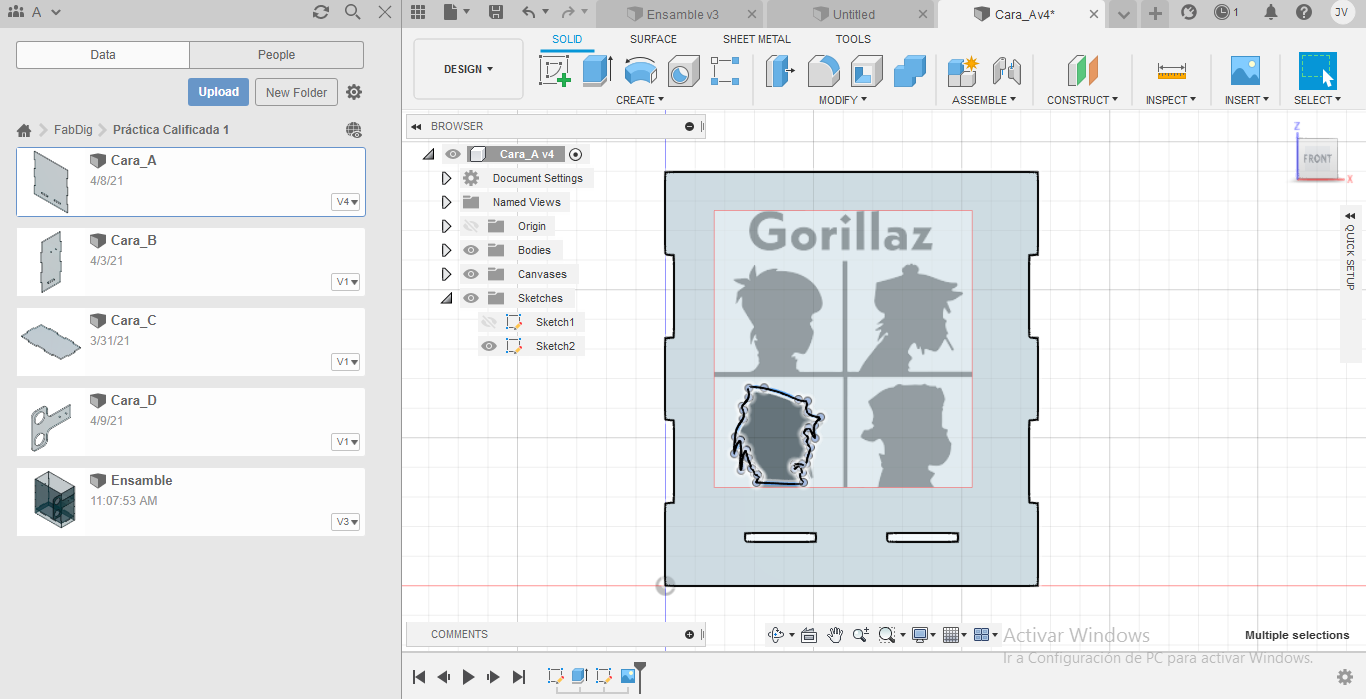Viewport: 1366px width, 699px height.
Task: Jump to the timeline beginning
Action: 419,677
